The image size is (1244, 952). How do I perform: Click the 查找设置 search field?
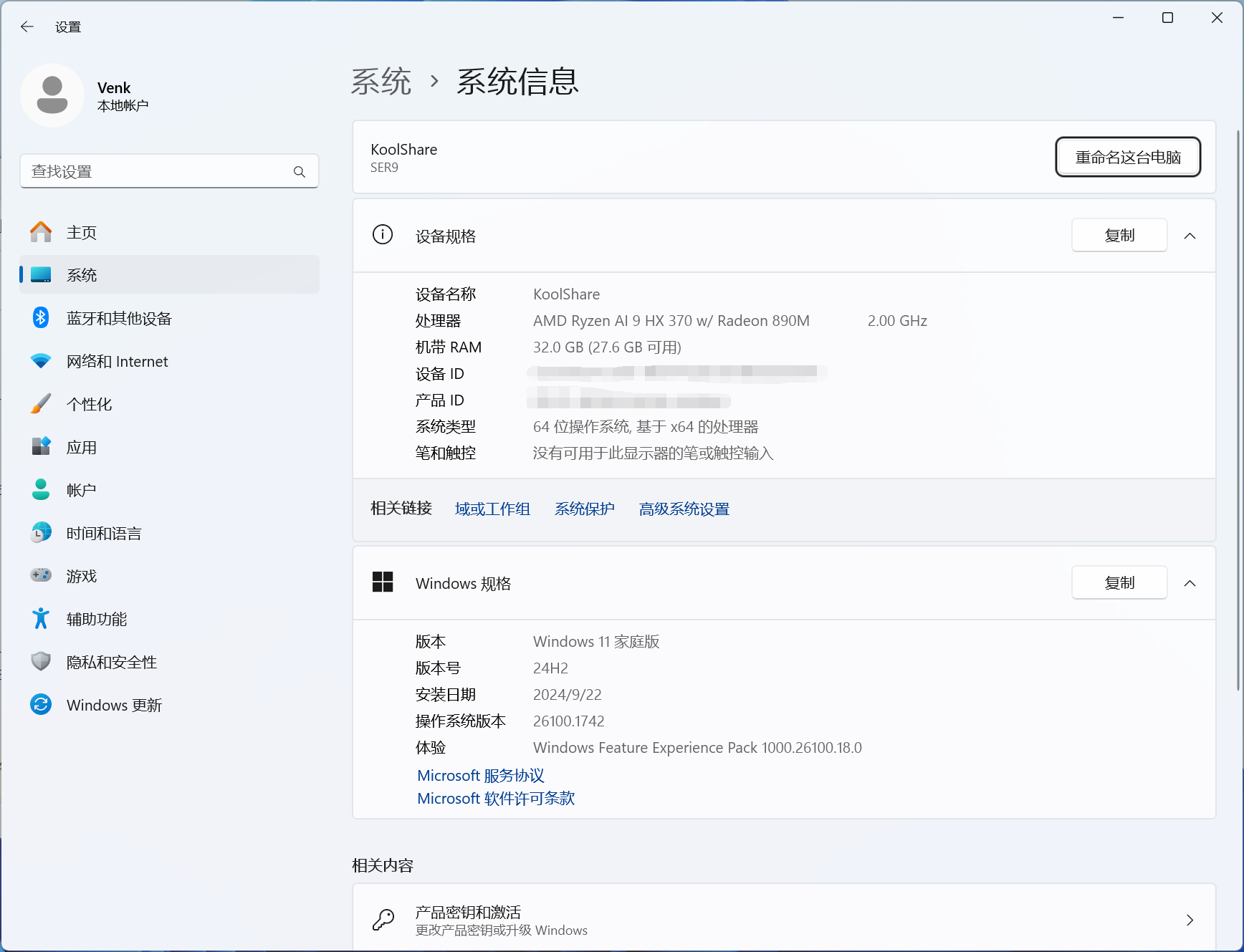point(158,172)
